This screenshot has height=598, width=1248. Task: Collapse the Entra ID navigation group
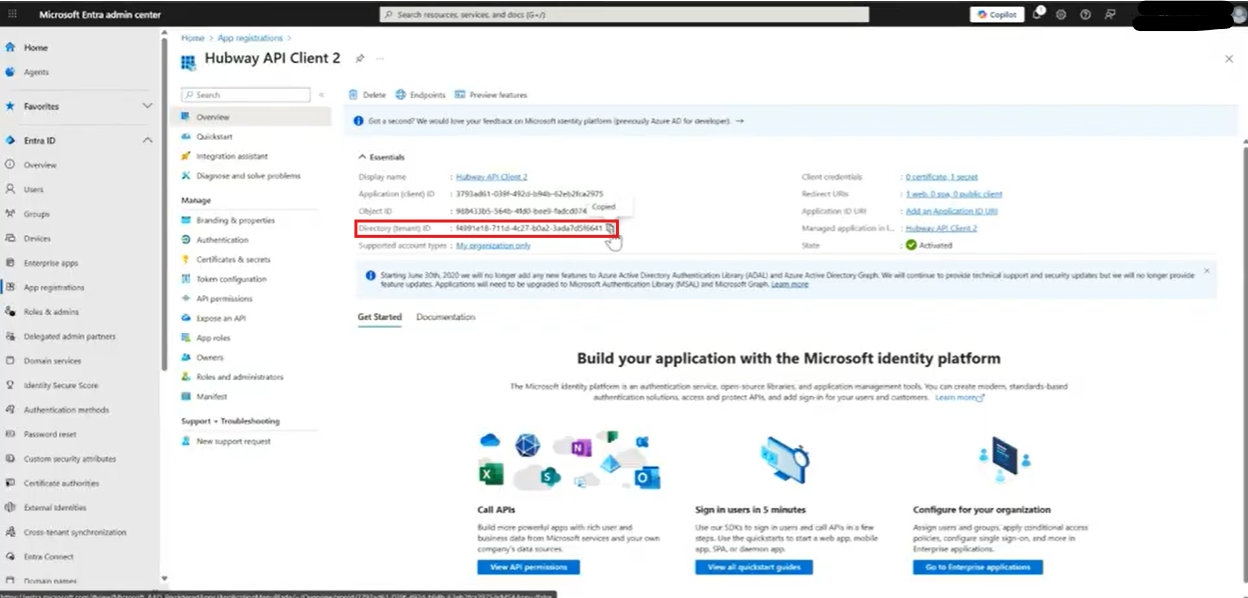pyautogui.click(x=147, y=141)
